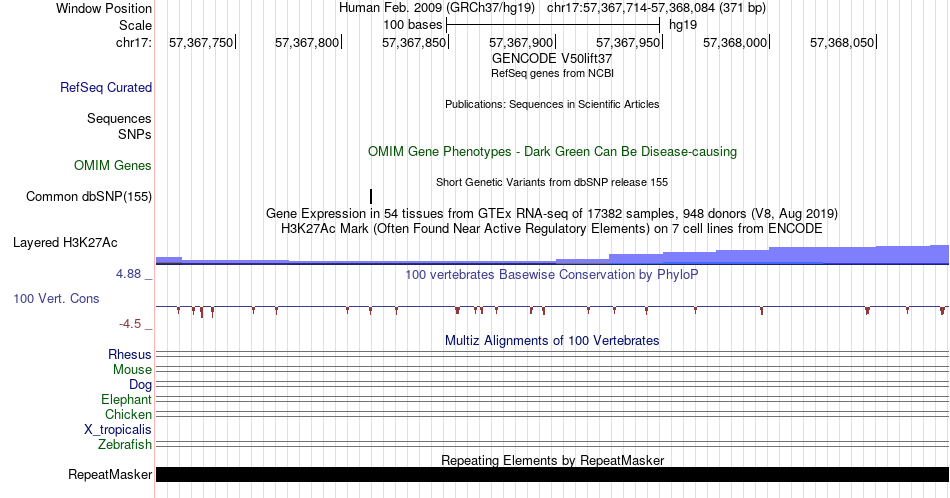This screenshot has height=498, width=950.
Task: Click the black RepeatMasker repeat element bar
Action: (552, 474)
